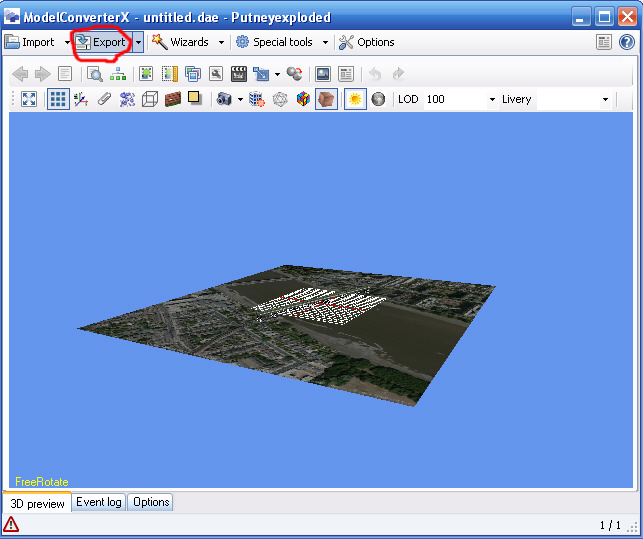This screenshot has width=643, height=539.
Task: Open the object measure ruler icon
Action: 169,74
